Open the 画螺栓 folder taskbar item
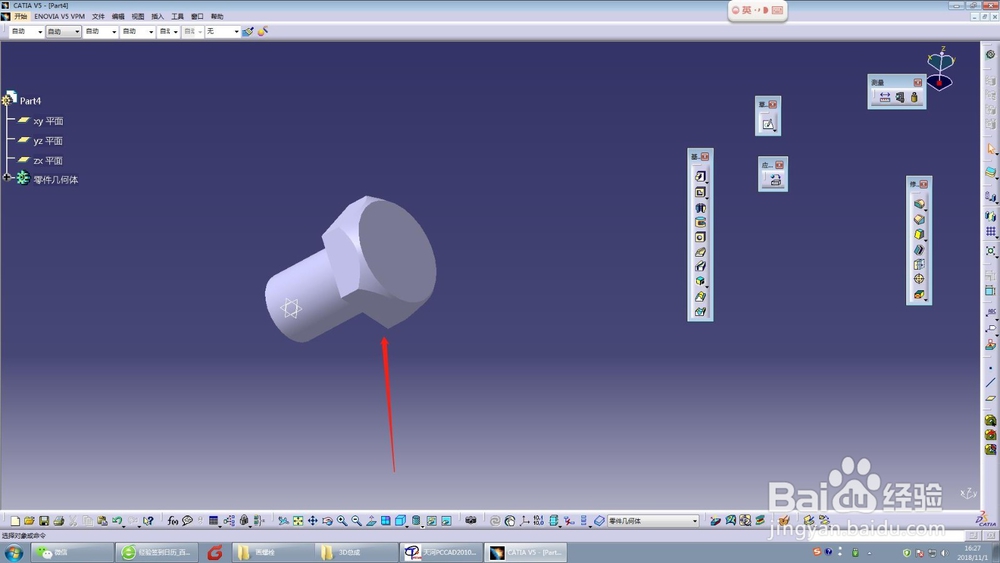The height and width of the screenshot is (563, 1000). coord(272,552)
